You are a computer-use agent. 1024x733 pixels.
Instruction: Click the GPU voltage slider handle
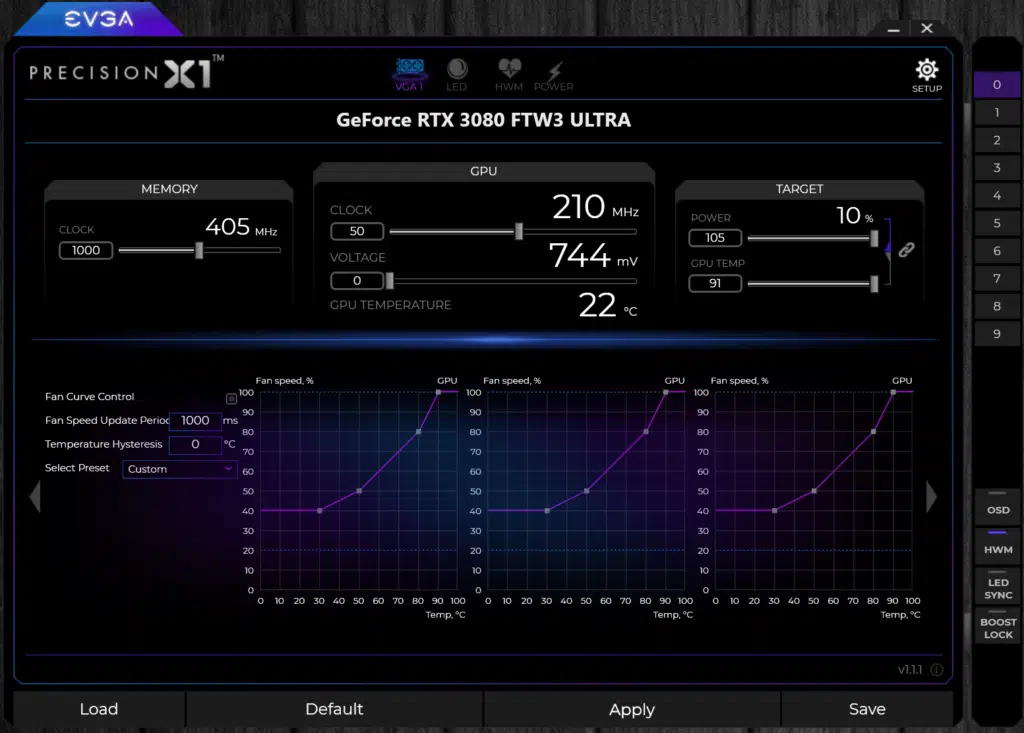pyautogui.click(x=390, y=281)
